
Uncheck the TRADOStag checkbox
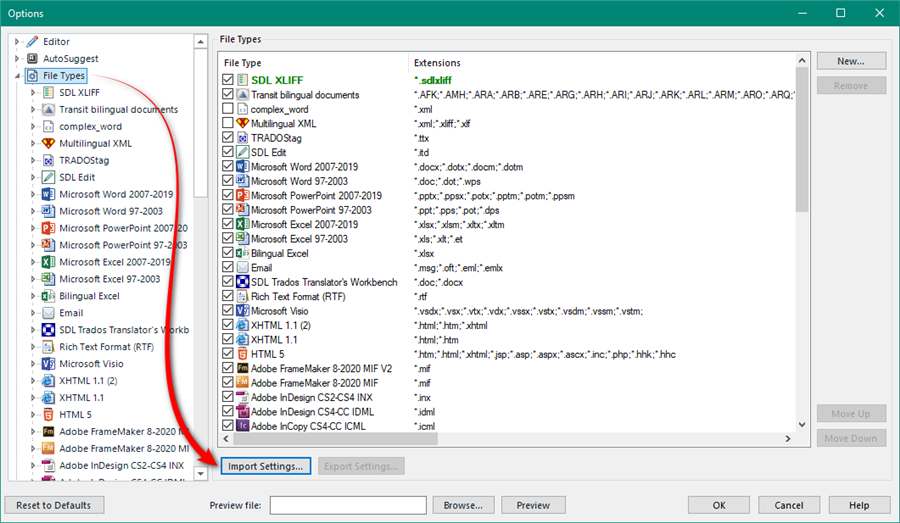click(x=228, y=137)
